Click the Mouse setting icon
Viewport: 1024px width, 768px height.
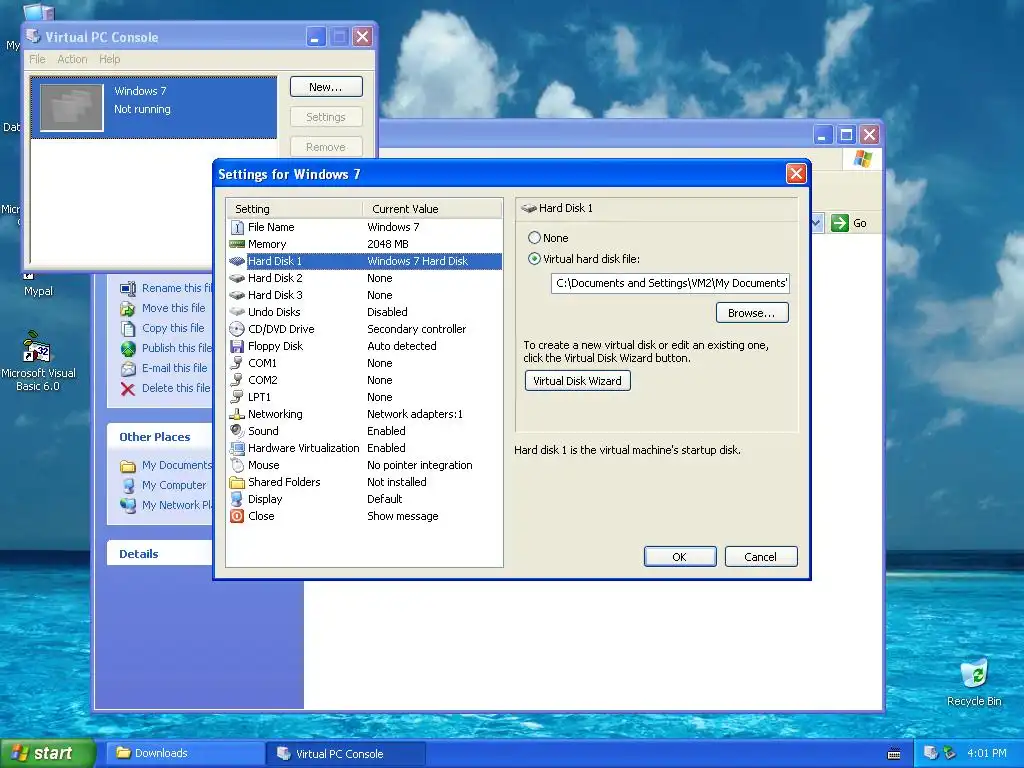click(237, 465)
